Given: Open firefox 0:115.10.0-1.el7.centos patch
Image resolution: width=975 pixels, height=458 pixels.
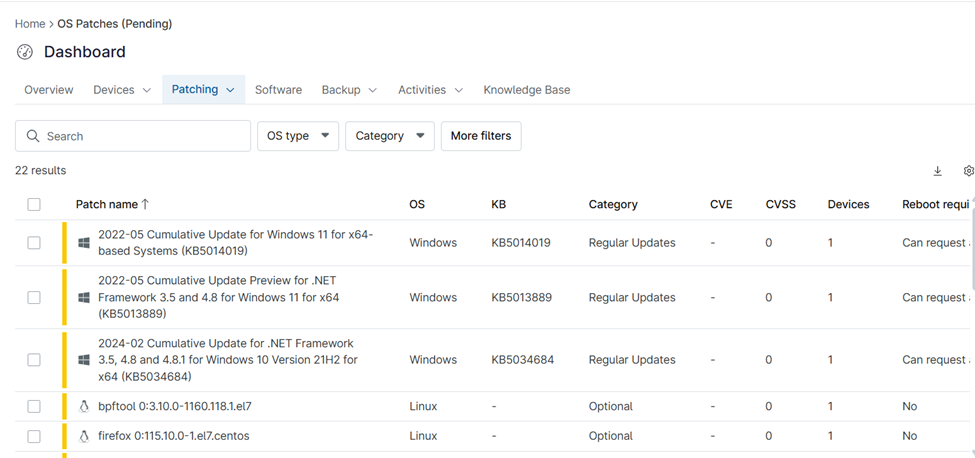Looking at the screenshot, I should pyautogui.click(x=173, y=436).
